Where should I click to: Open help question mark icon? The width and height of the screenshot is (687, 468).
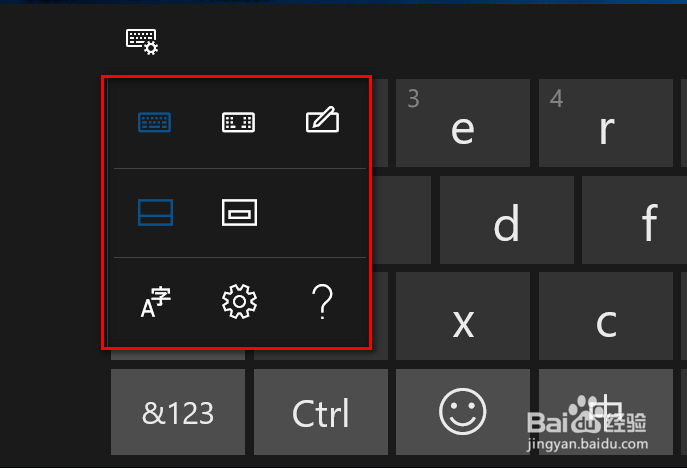point(322,301)
